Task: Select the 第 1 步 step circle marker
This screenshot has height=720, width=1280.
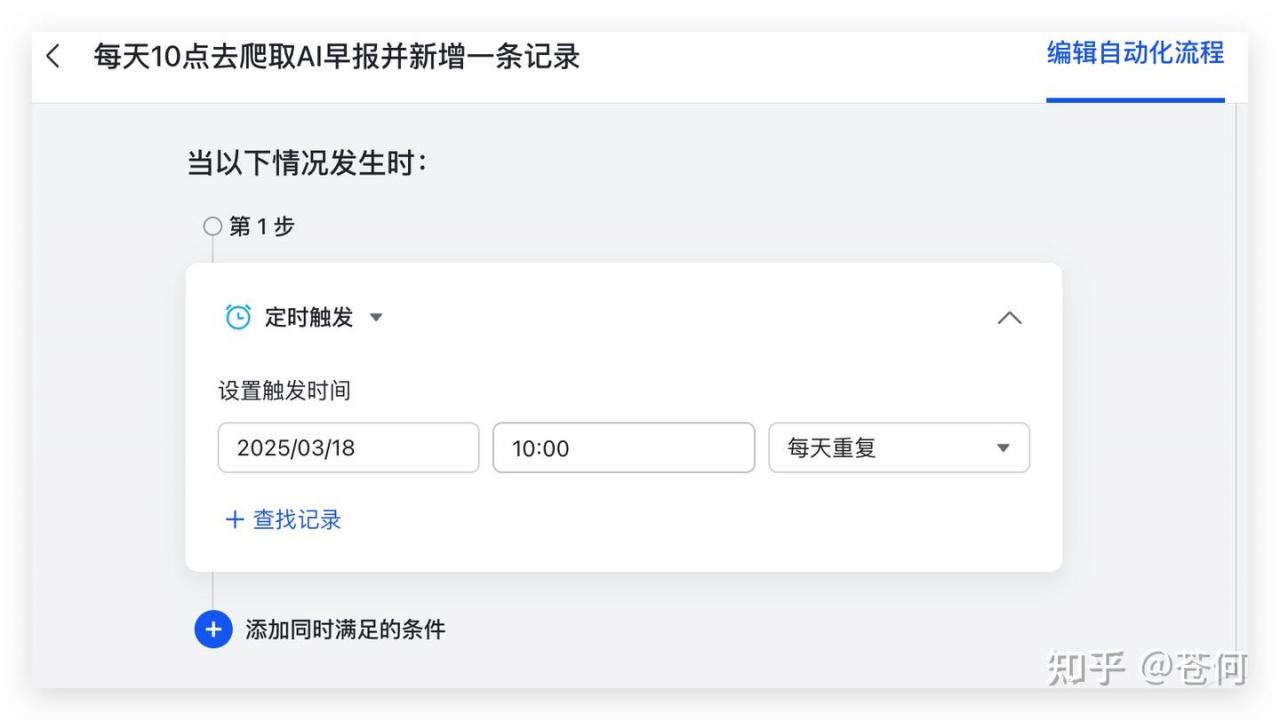Action: coord(212,226)
